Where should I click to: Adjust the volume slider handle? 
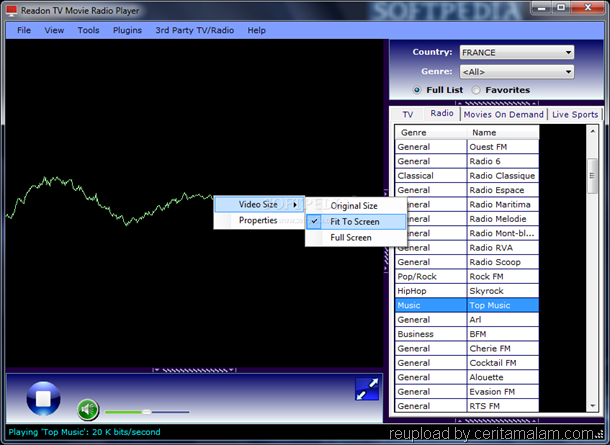pos(146,412)
